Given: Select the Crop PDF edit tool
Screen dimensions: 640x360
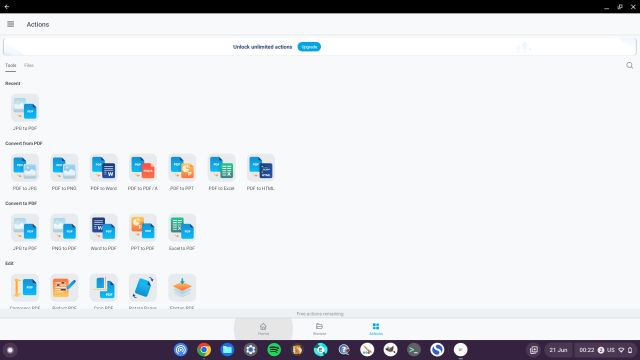Looking at the screenshot, I should tap(103, 291).
